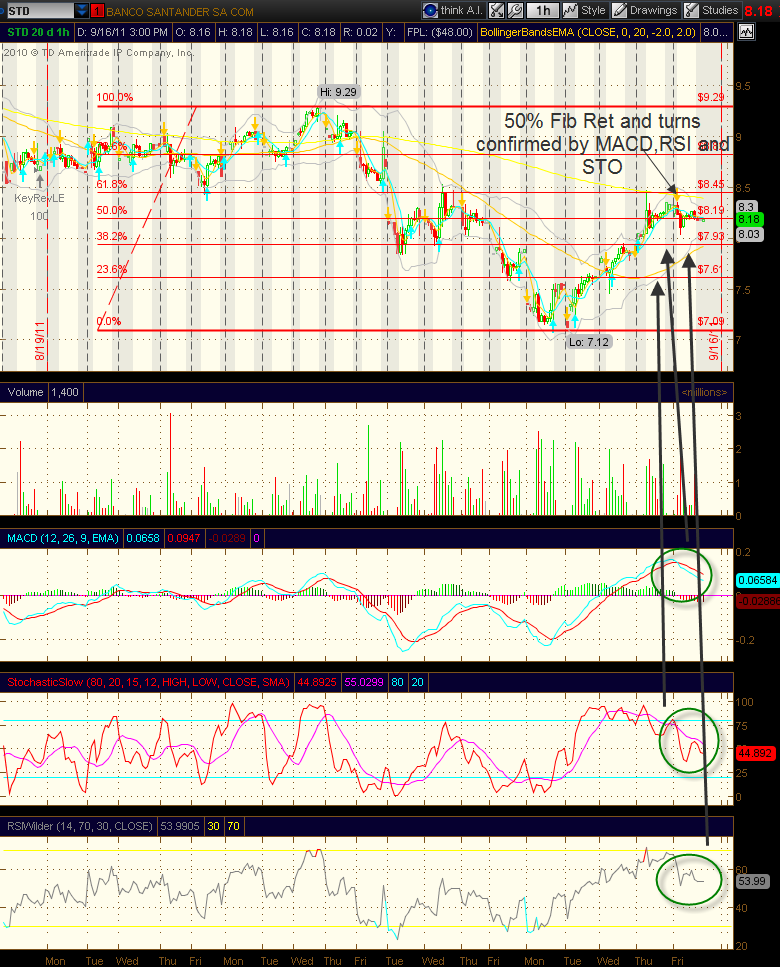Viewport: 780px width, 967px height.
Task: Click the red 44.892 axis bubble
Action: (755, 753)
